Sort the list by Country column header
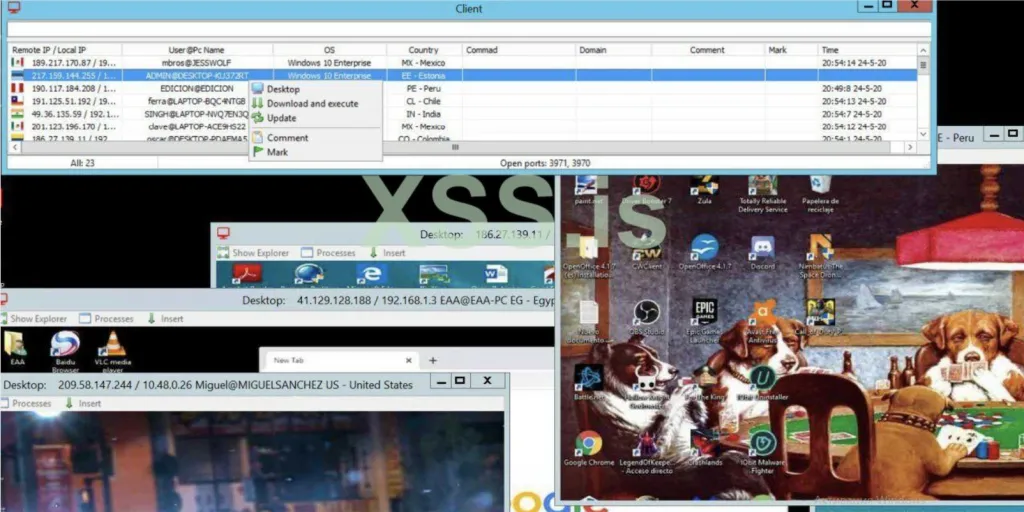1024x512 pixels. click(423, 50)
